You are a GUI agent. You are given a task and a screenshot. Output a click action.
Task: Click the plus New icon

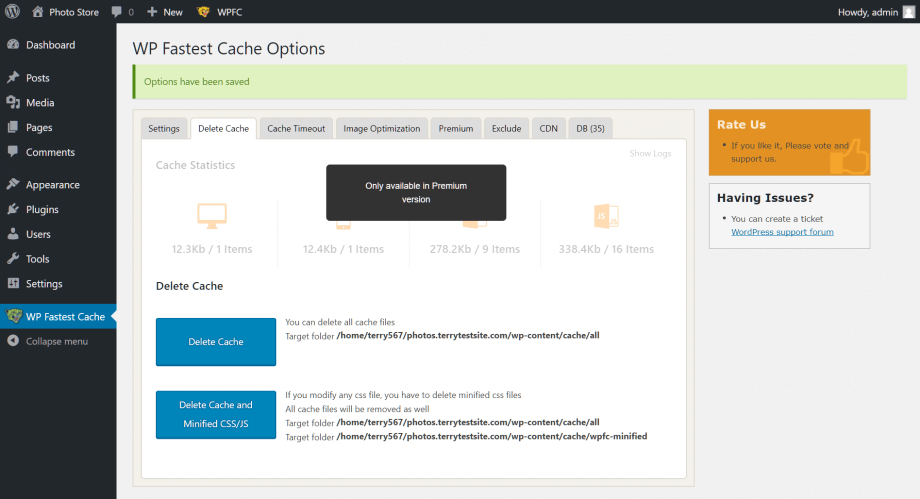click(x=152, y=12)
